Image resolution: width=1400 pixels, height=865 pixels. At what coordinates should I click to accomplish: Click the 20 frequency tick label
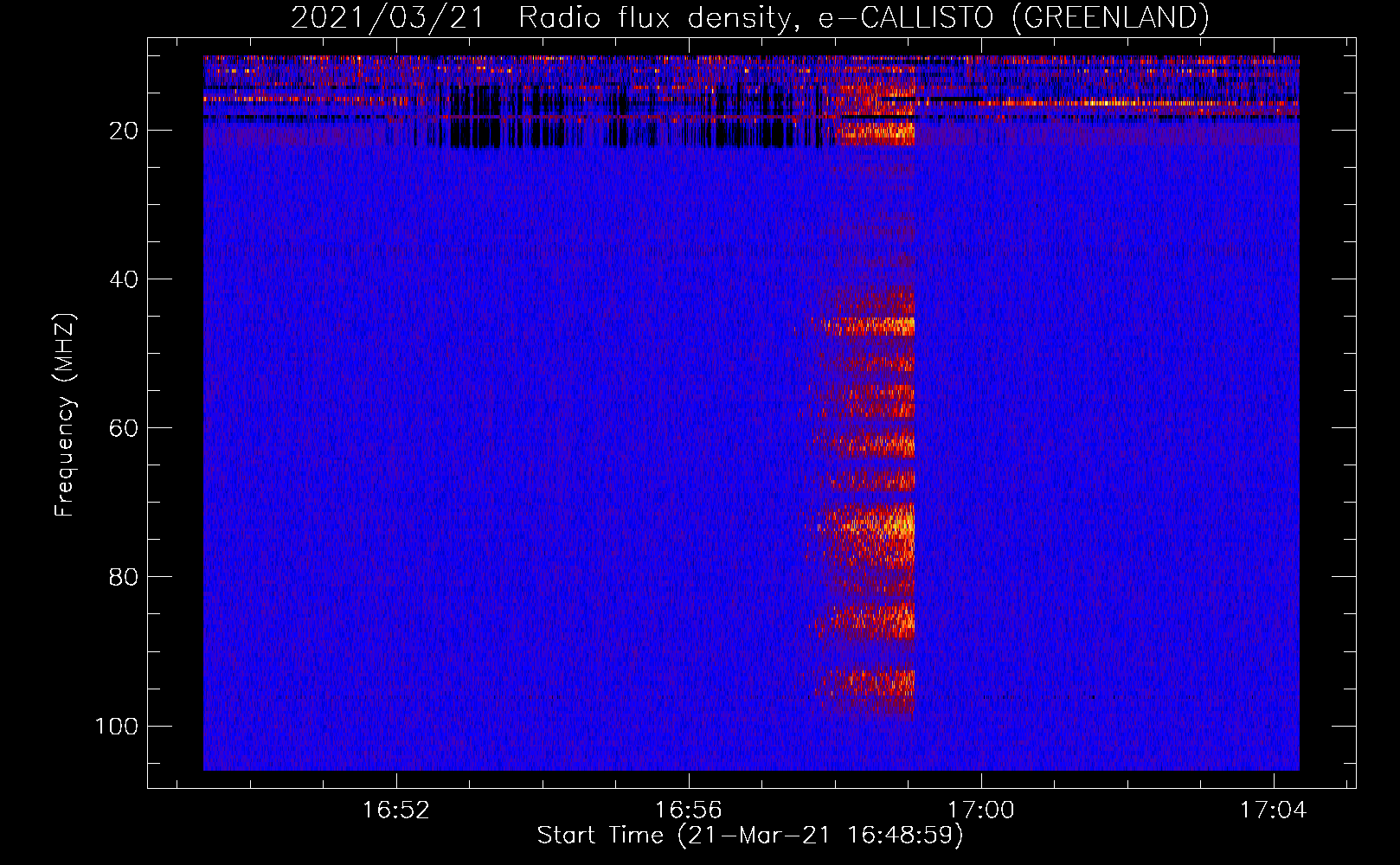pos(124,131)
